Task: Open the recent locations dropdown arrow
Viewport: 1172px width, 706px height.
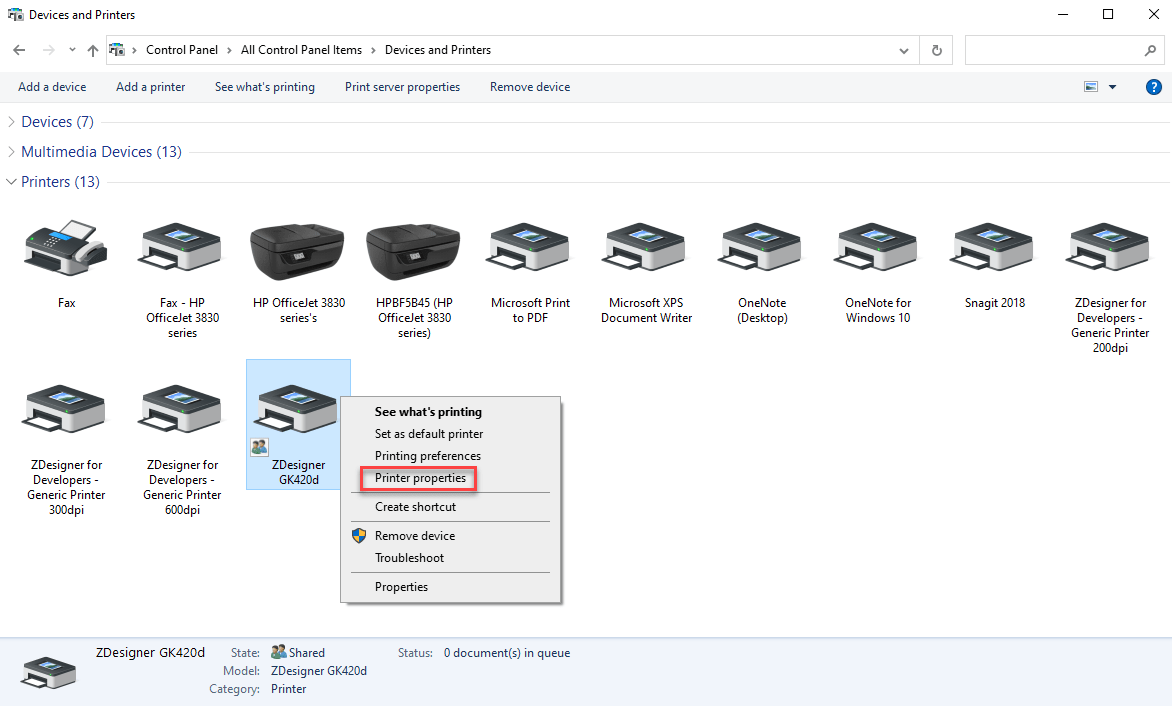Action: coord(72,50)
